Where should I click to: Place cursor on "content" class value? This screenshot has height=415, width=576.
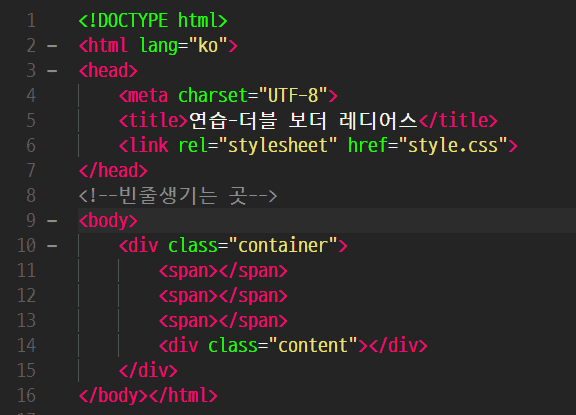point(313,345)
